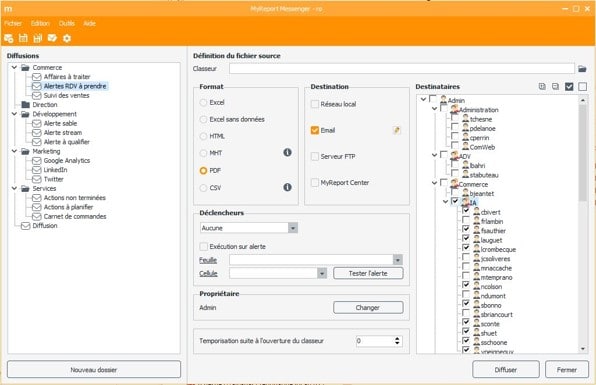Click the Email settings pencil icon
This screenshot has height=385, width=596.
pyautogui.click(x=396, y=130)
